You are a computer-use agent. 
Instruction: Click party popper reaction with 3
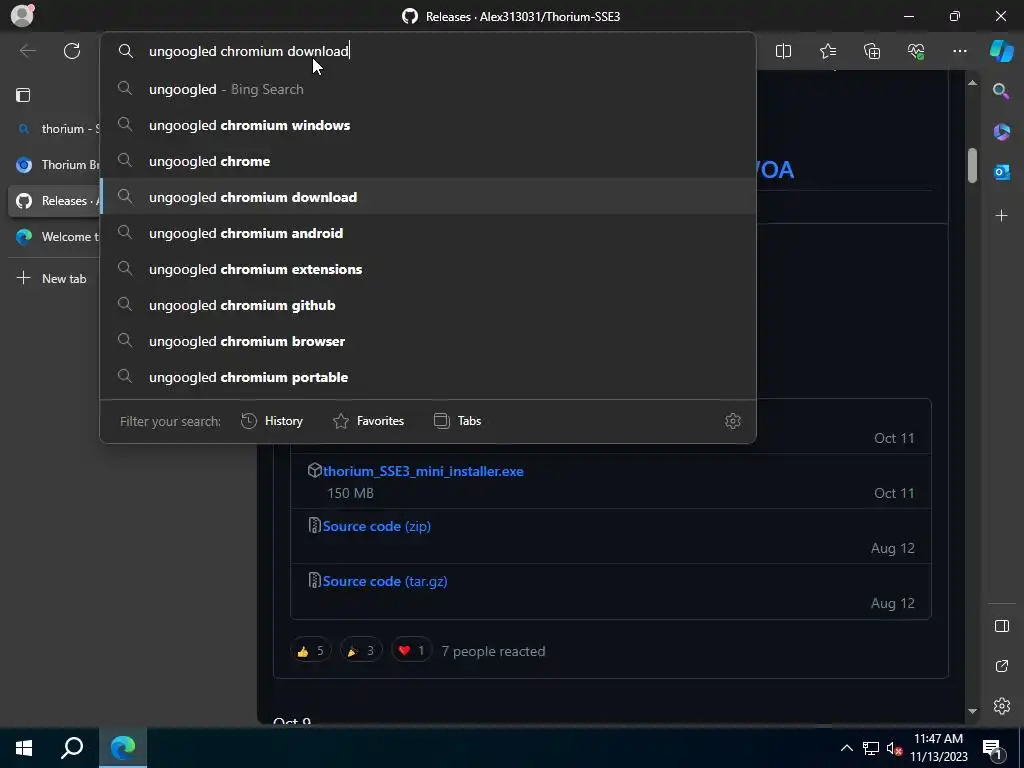361,650
